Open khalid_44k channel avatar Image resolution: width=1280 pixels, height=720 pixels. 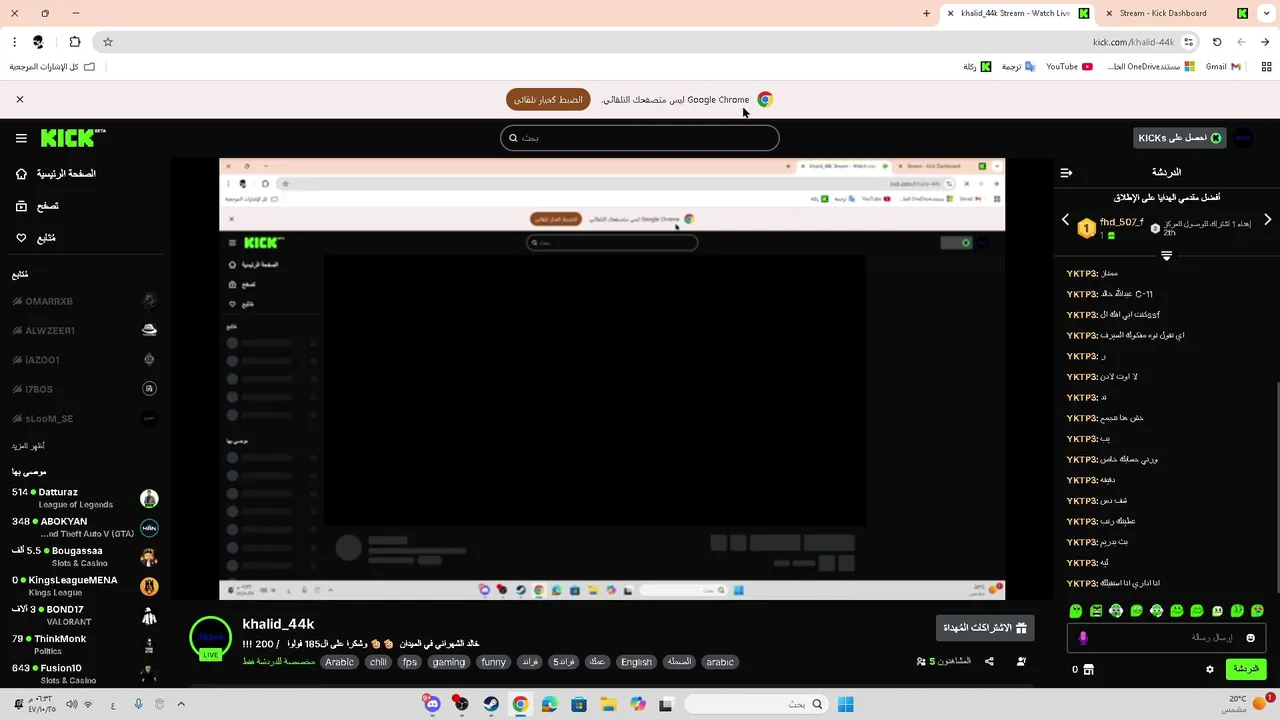210,638
